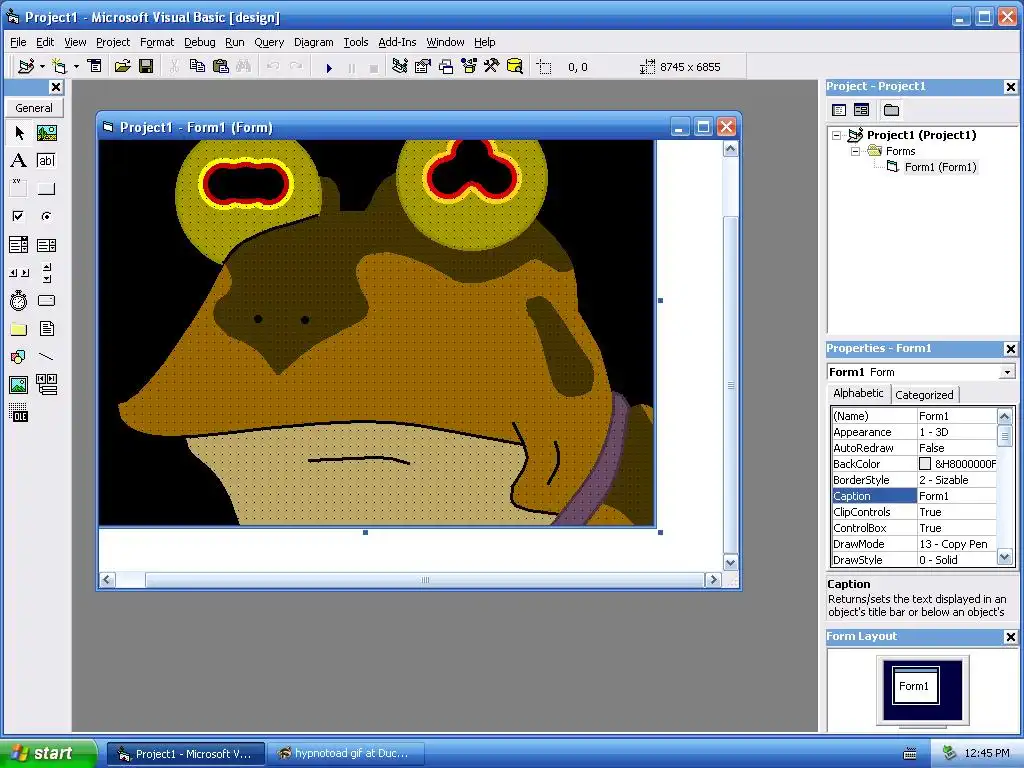Open the Debug menu
This screenshot has height=768, width=1024.
tap(200, 42)
